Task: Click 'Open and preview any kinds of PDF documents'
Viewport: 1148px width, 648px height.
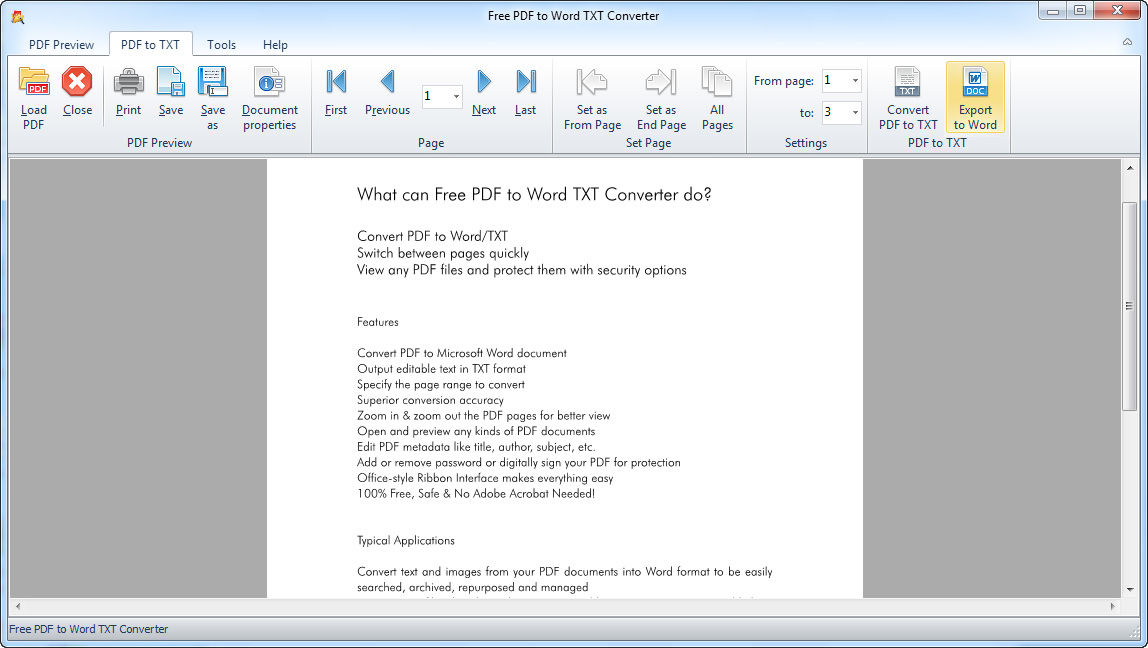Action: coord(476,431)
